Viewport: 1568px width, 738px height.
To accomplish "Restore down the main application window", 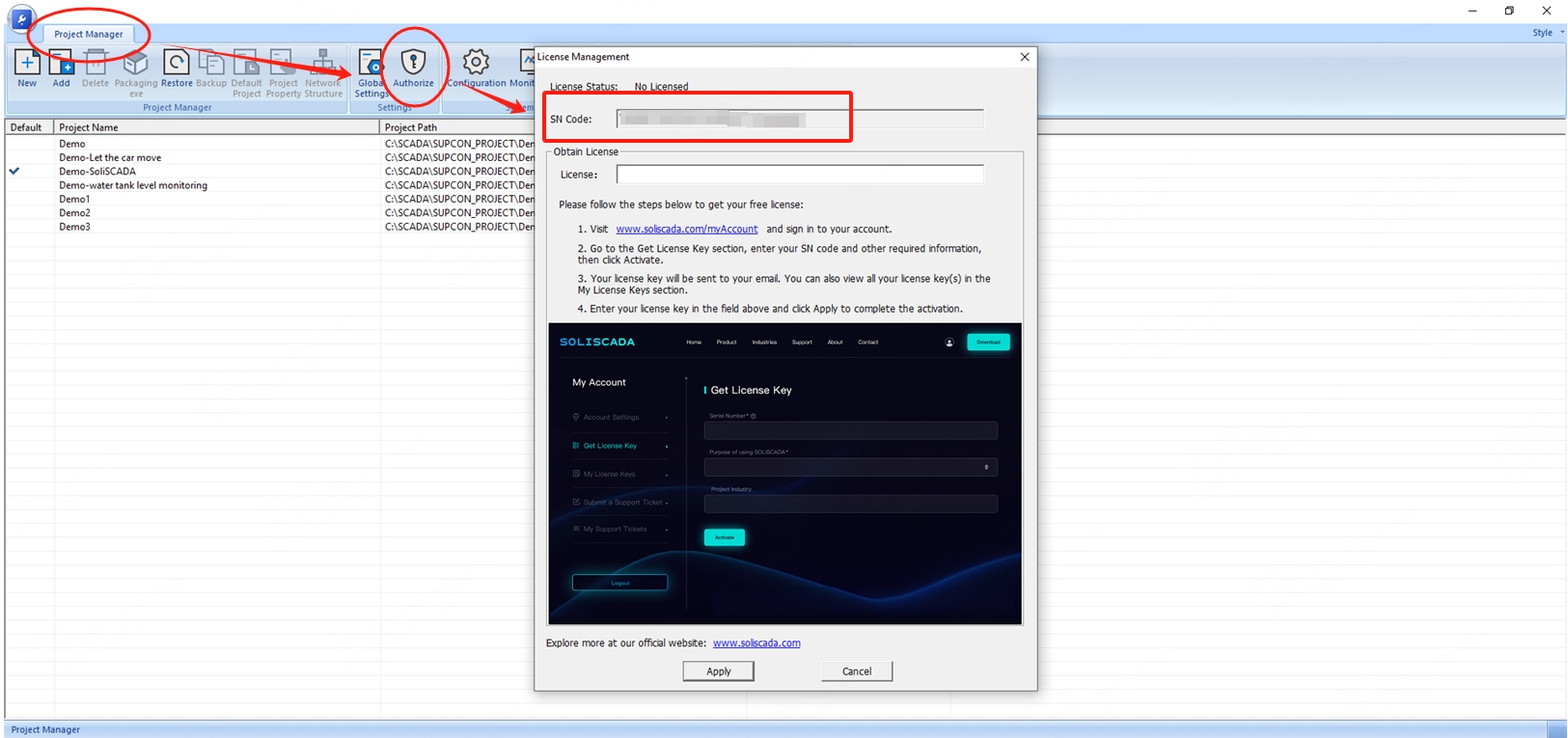I will tap(1509, 11).
